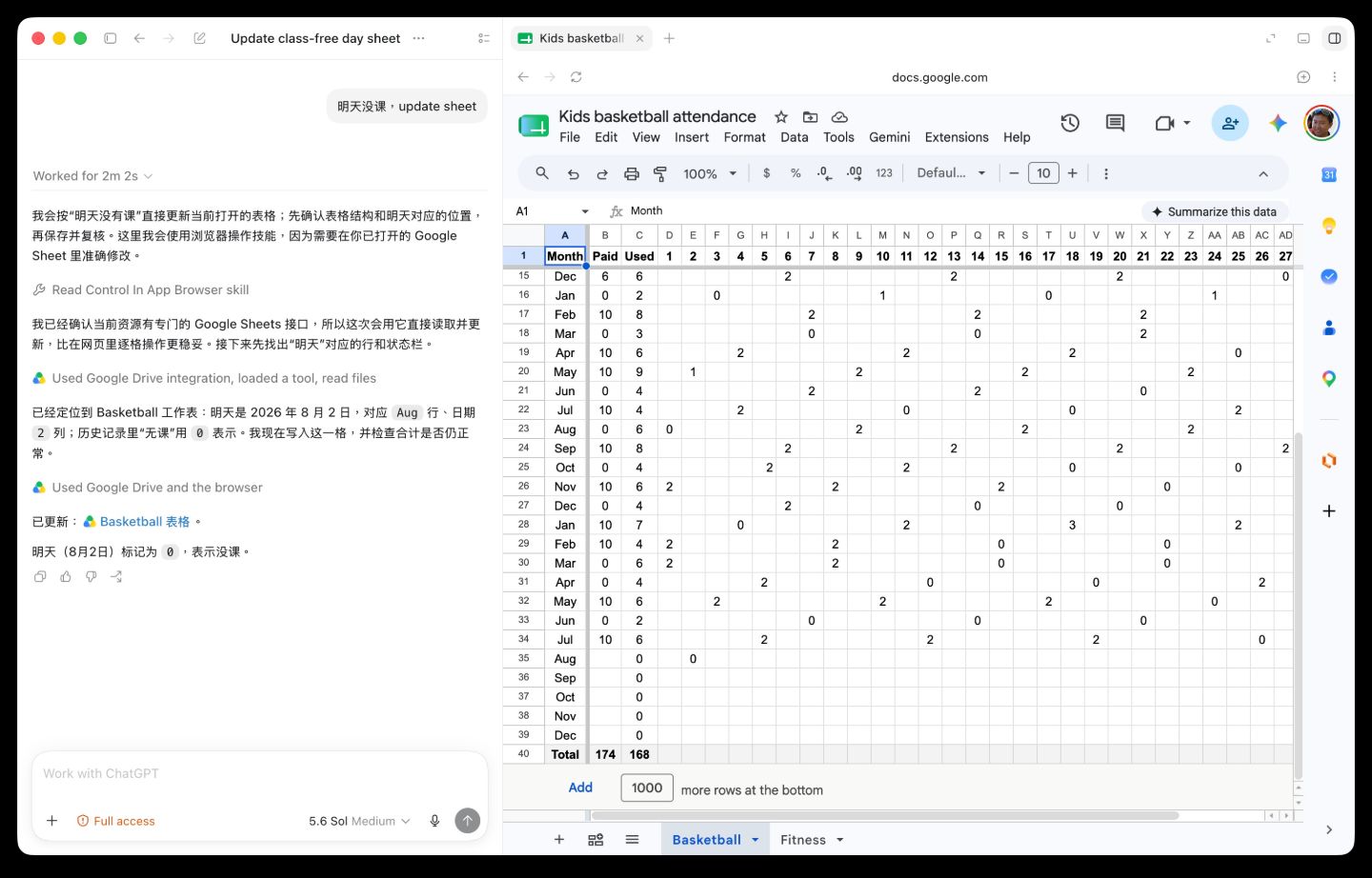Print the spreadsheet with the printer icon
The height and width of the screenshot is (878, 1372).
tap(632, 173)
